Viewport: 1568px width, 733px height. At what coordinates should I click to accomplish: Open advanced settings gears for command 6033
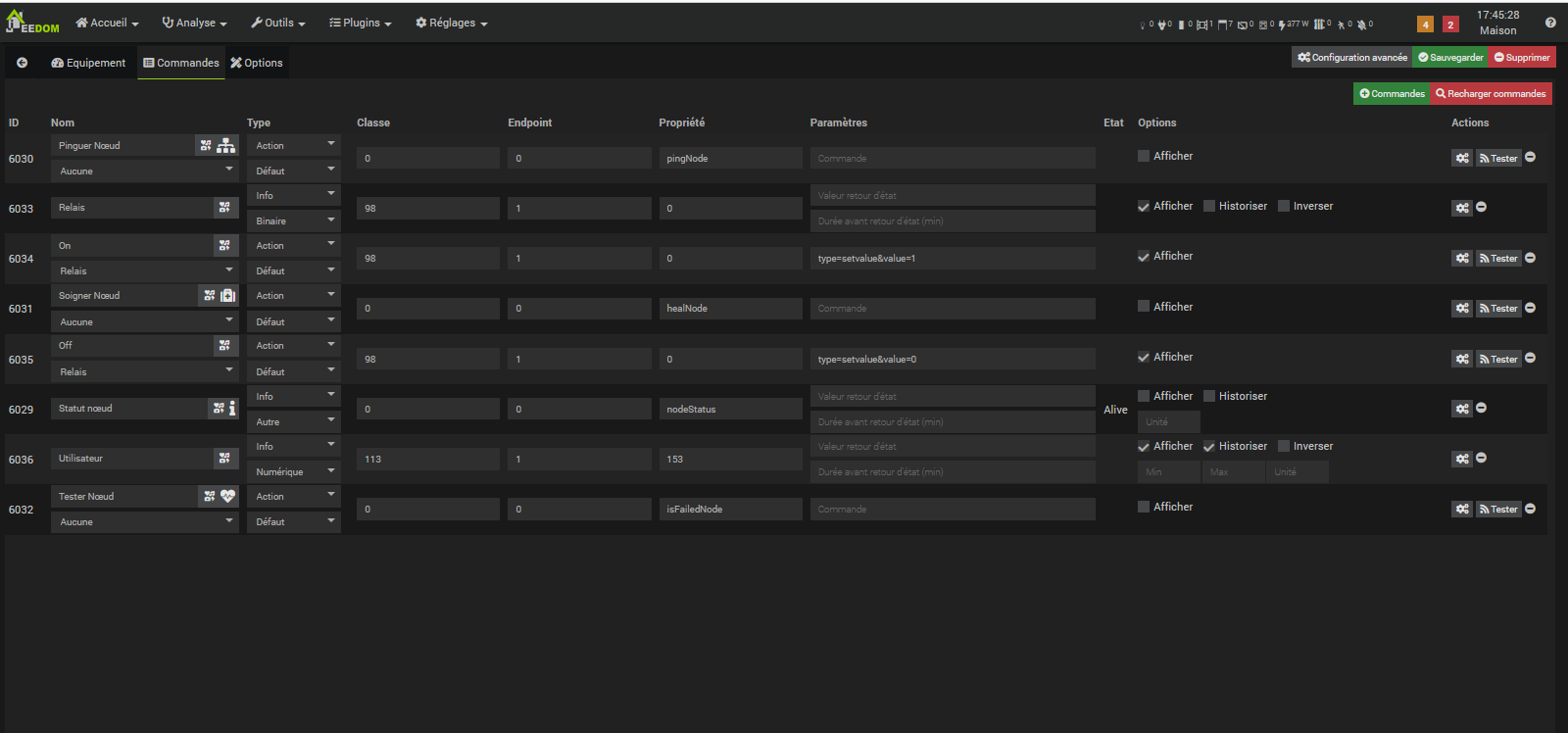1461,208
